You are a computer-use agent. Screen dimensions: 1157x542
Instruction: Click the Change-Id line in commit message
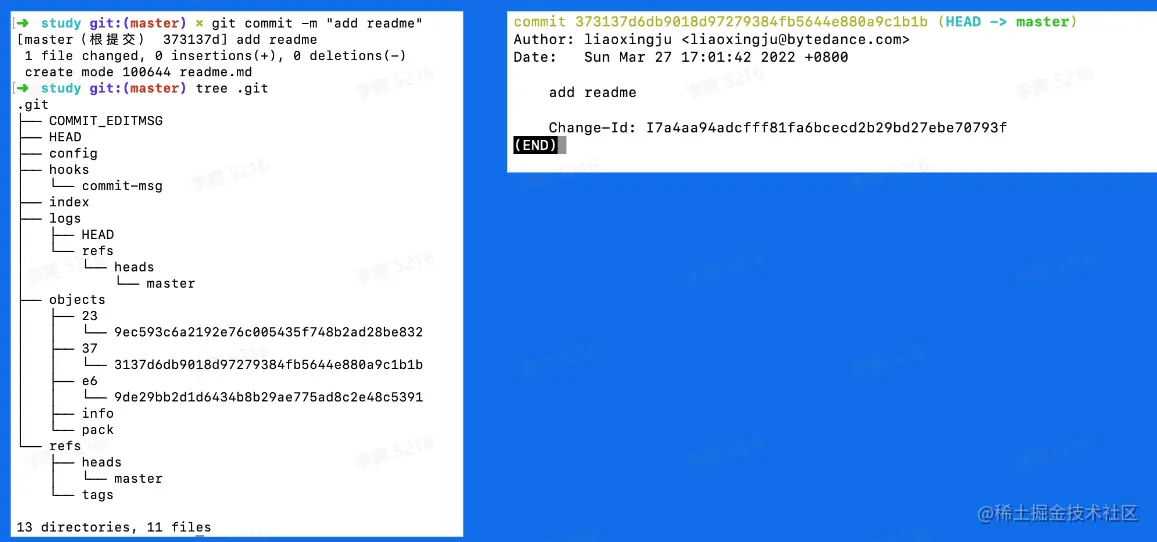[x=778, y=128]
